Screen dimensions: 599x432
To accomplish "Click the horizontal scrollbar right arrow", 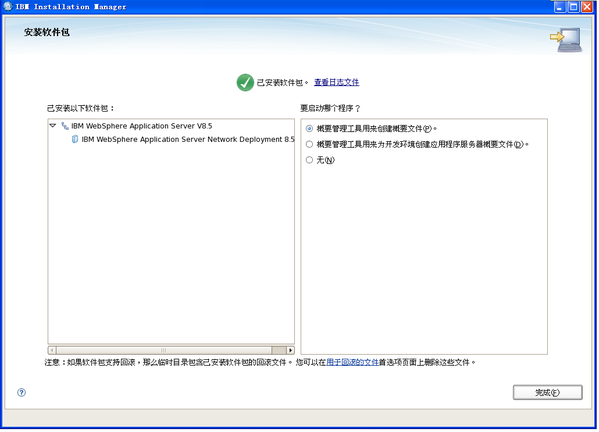I will [291, 350].
